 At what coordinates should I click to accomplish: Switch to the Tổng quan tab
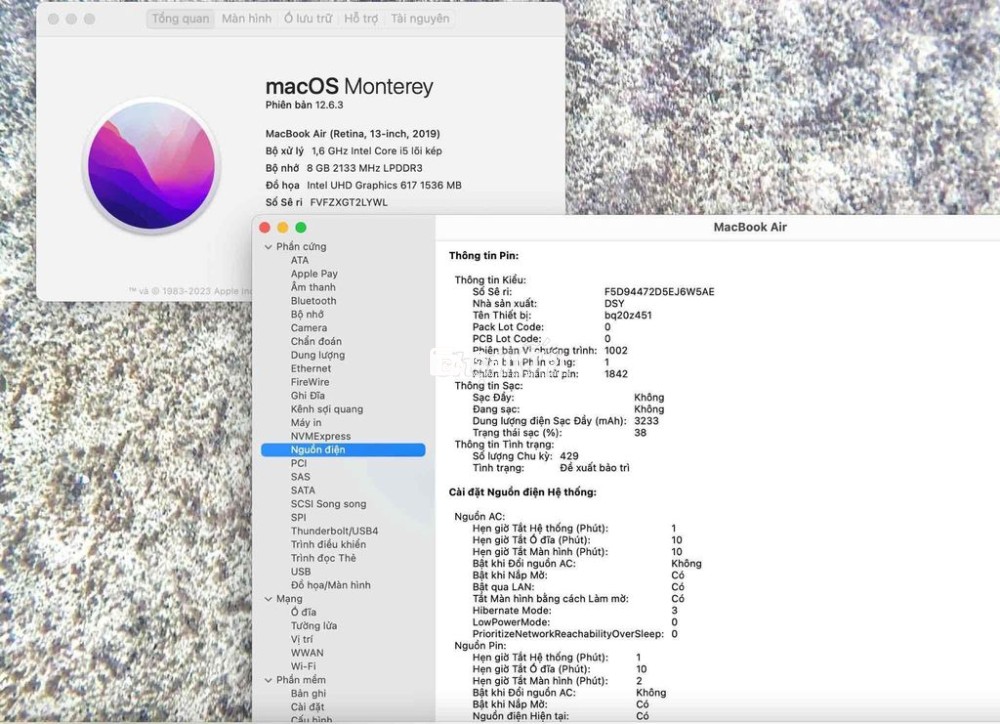tap(180, 18)
